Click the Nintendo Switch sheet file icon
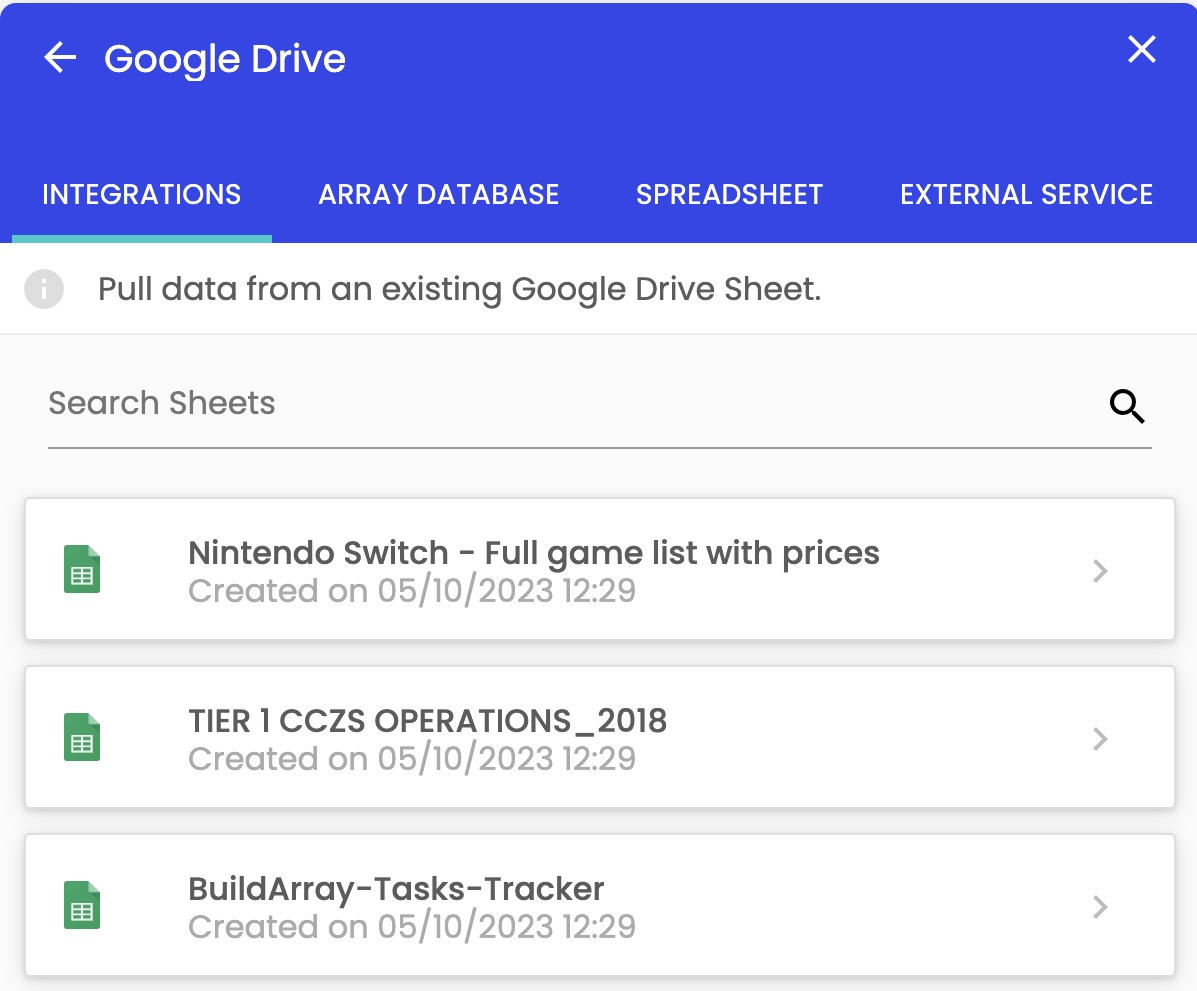1197x991 pixels. click(82, 570)
